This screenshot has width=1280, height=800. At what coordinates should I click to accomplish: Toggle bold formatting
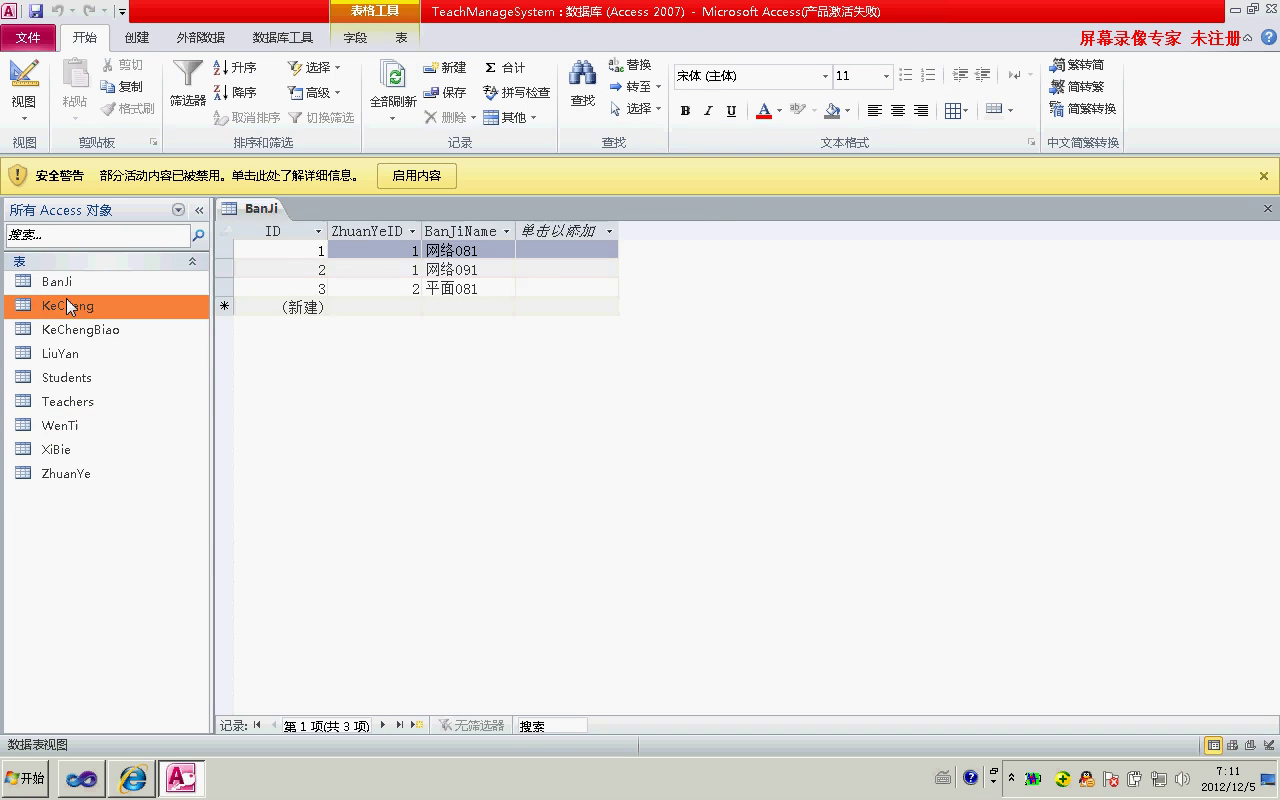[x=685, y=111]
